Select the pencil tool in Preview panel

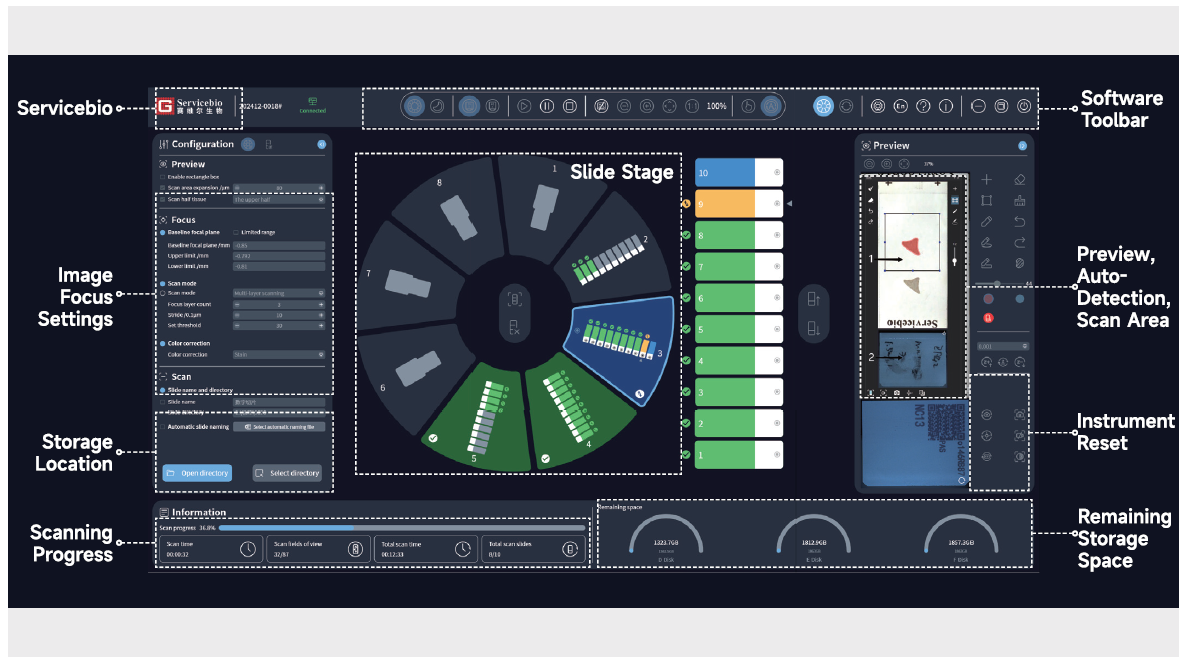pyautogui.click(x=987, y=221)
